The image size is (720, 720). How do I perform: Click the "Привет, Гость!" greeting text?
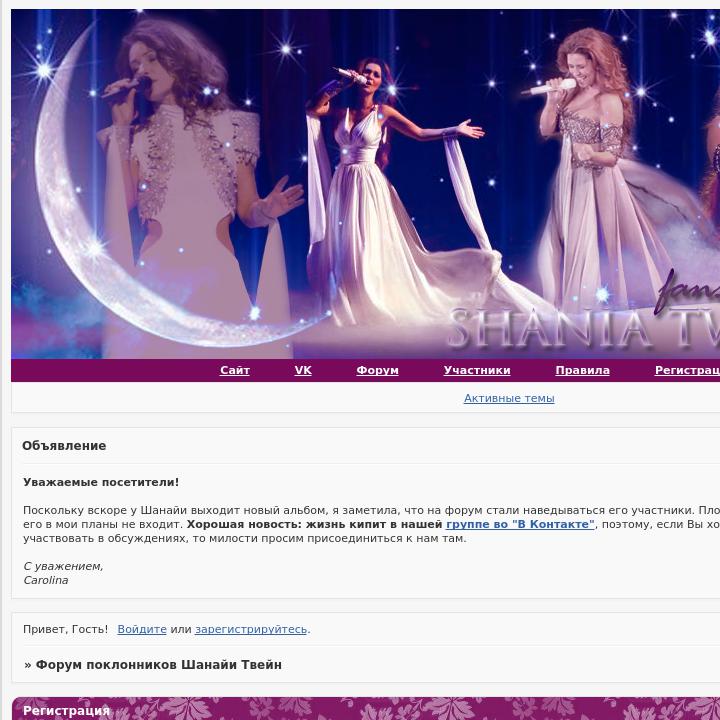click(66, 629)
